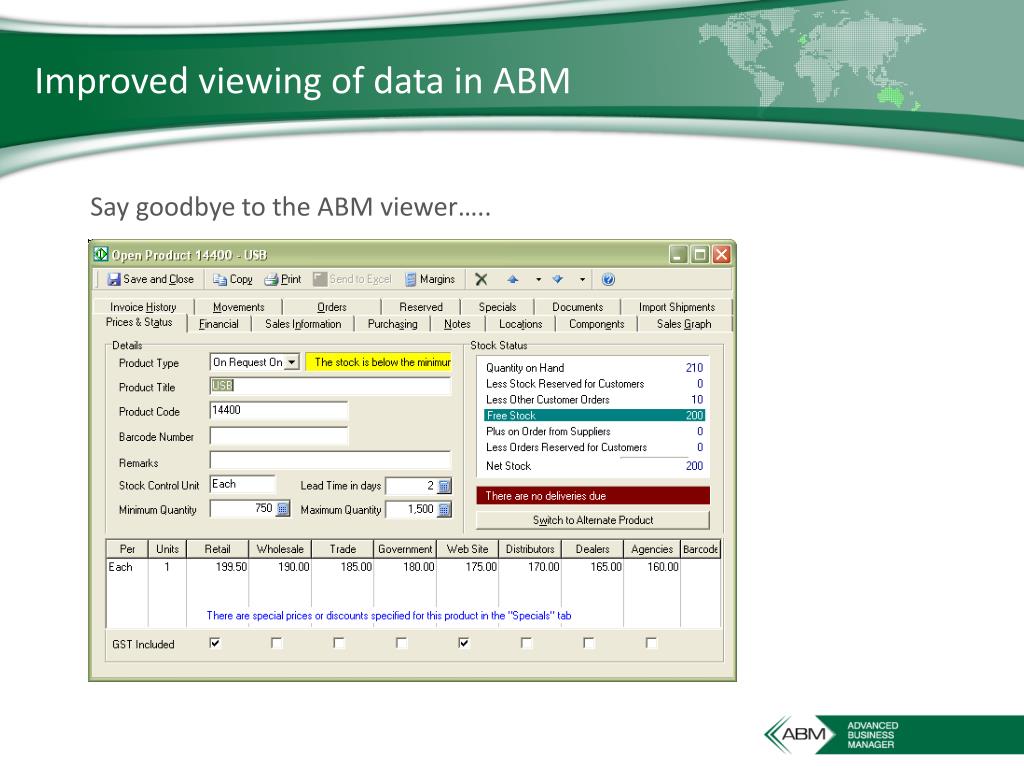Click the blue down arrow icon
Viewport: 1024px width, 768px height.
click(558, 280)
